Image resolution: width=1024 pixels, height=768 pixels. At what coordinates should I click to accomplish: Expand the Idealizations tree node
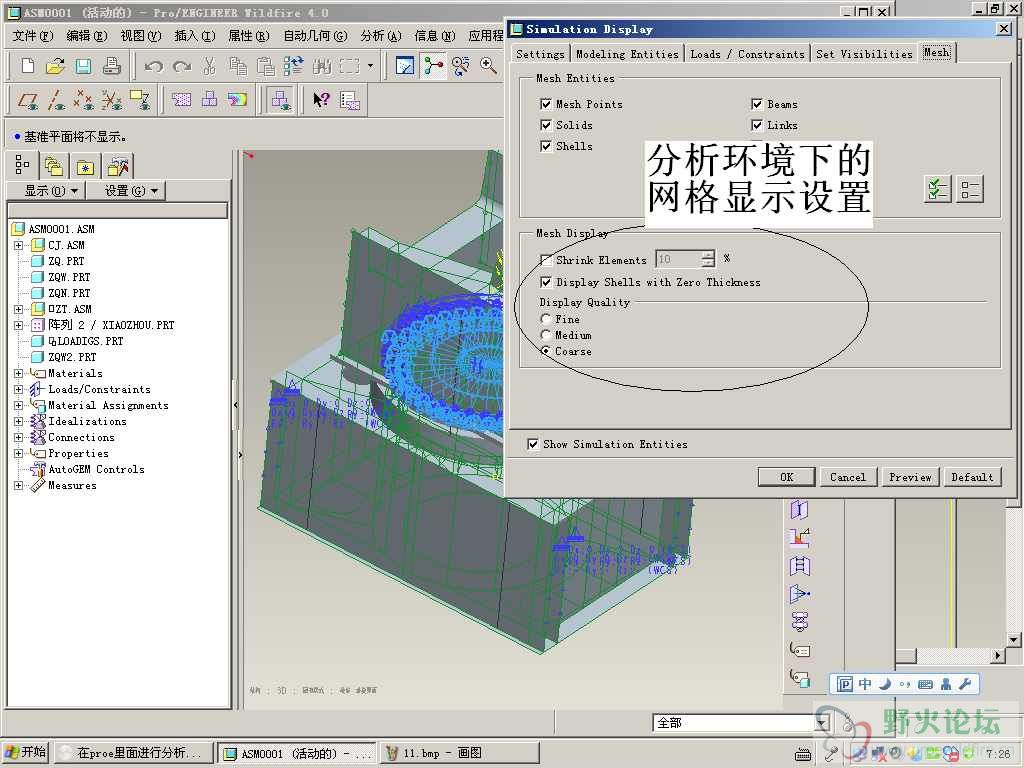point(18,421)
